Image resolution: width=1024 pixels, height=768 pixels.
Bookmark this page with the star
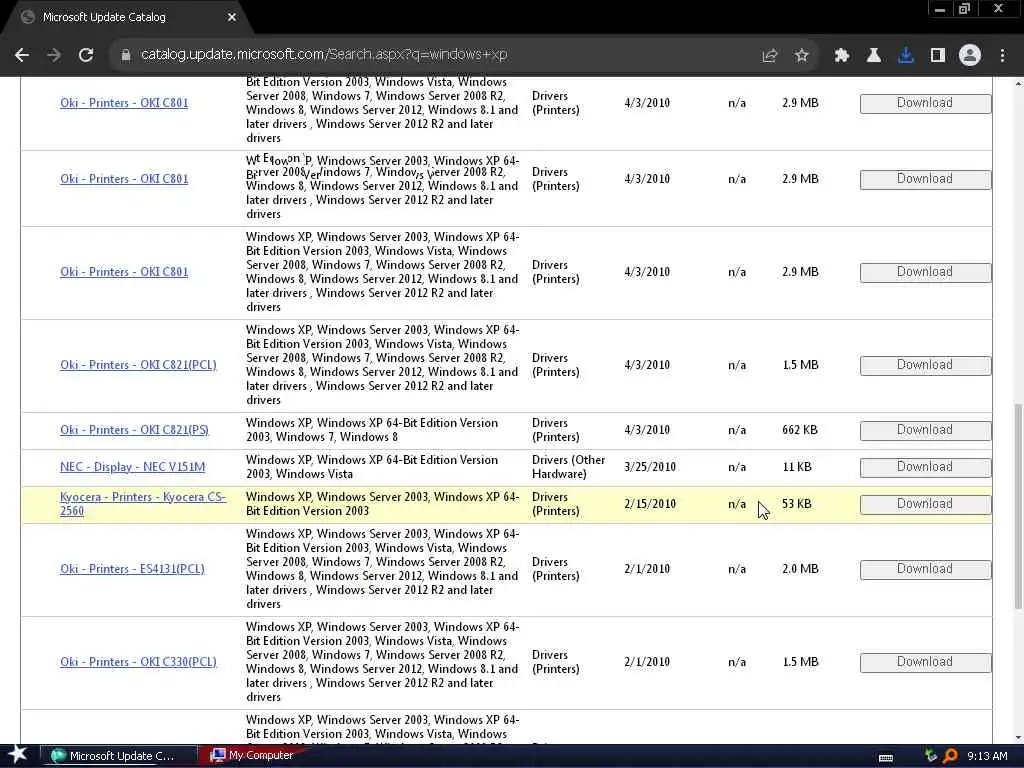[802, 56]
